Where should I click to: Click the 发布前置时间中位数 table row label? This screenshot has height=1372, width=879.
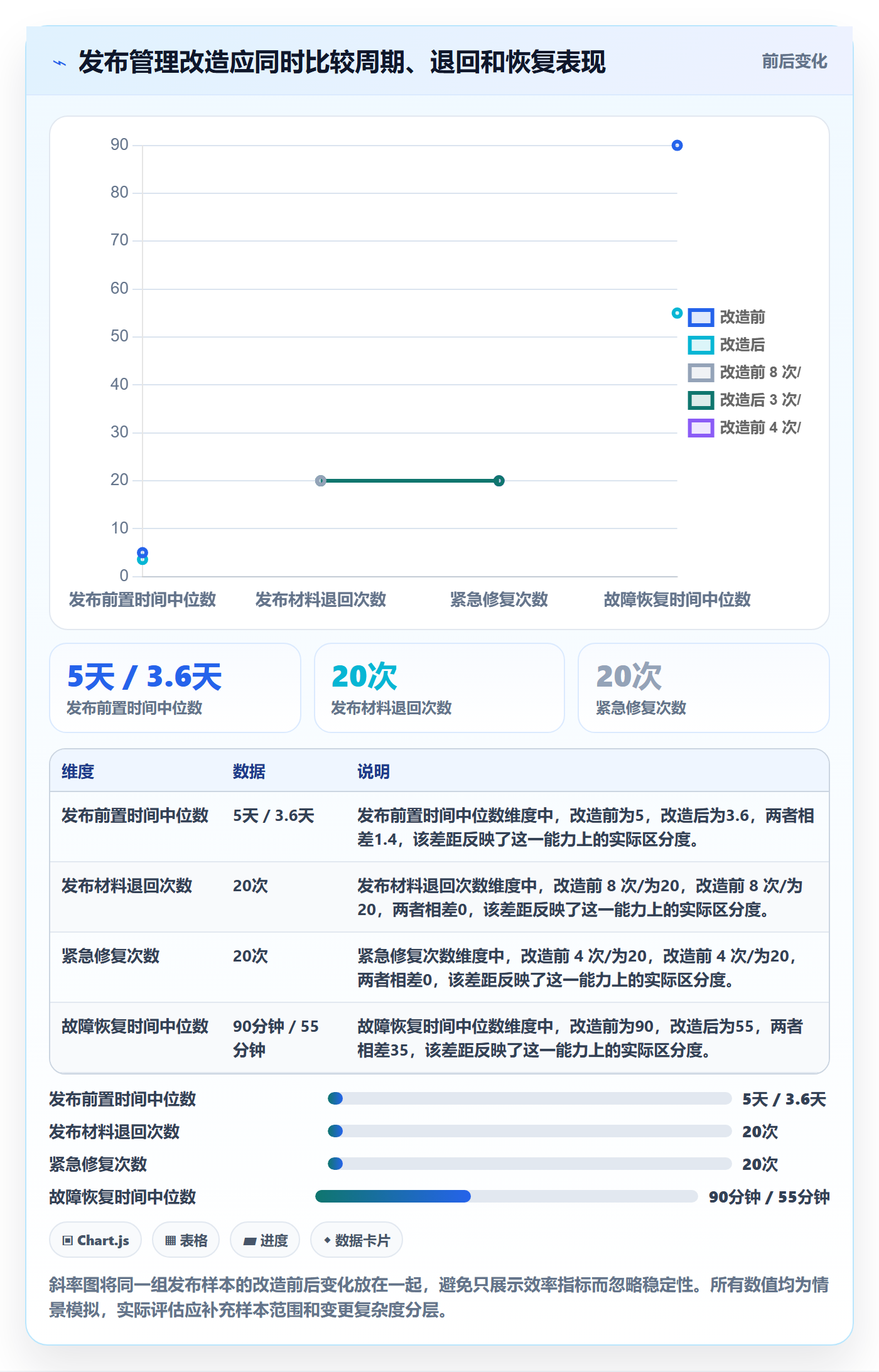tap(135, 816)
